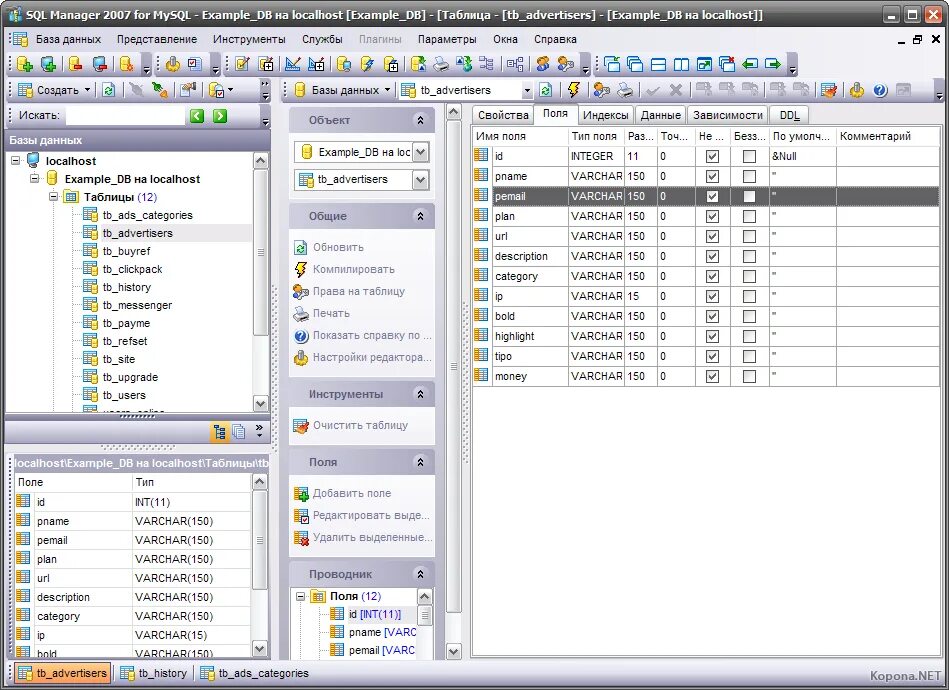Toggle Not Null checkbox for money field
The image size is (949, 690).
(712, 376)
